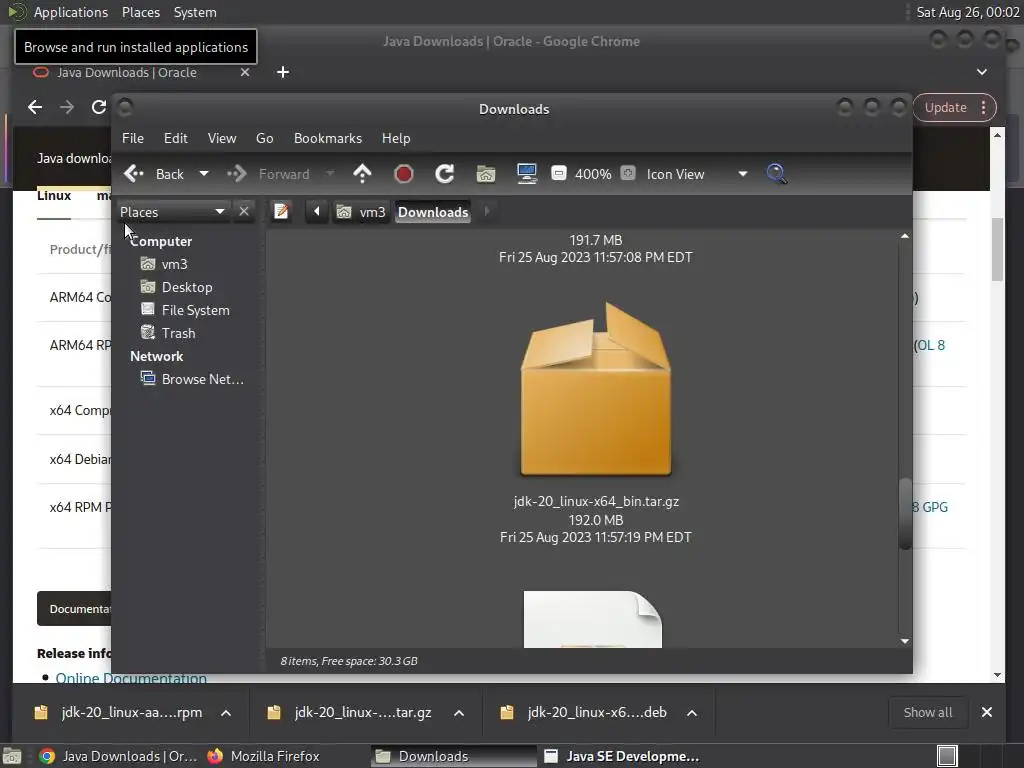Open vm3 home in sidebar
This screenshot has width=1024, height=768.
174,264
